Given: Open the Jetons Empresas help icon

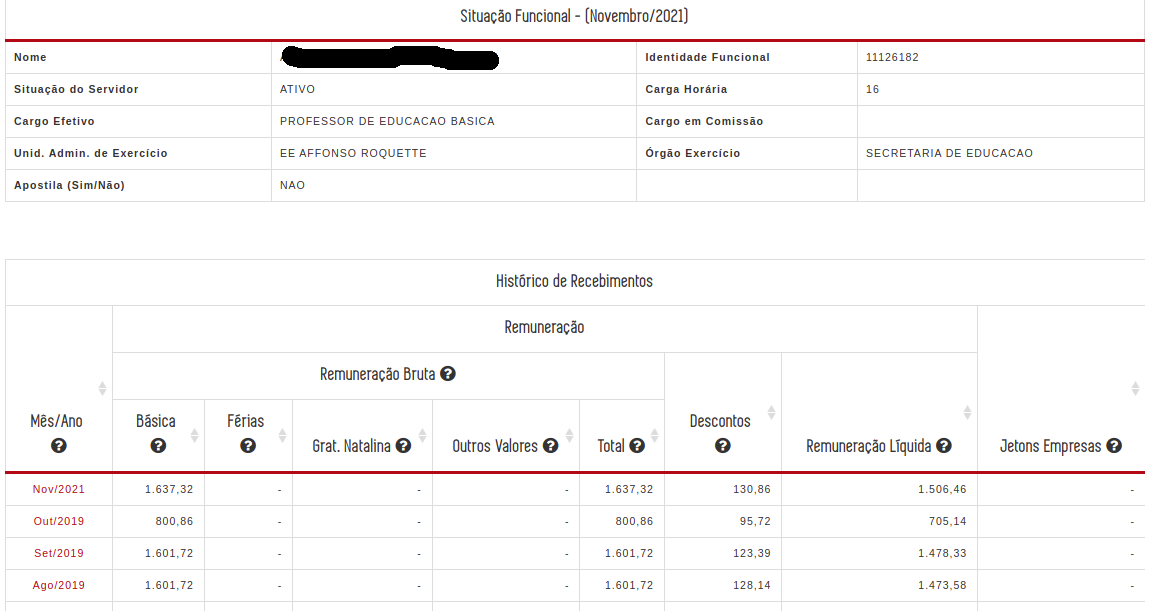Looking at the screenshot, I should point(1115,446).
